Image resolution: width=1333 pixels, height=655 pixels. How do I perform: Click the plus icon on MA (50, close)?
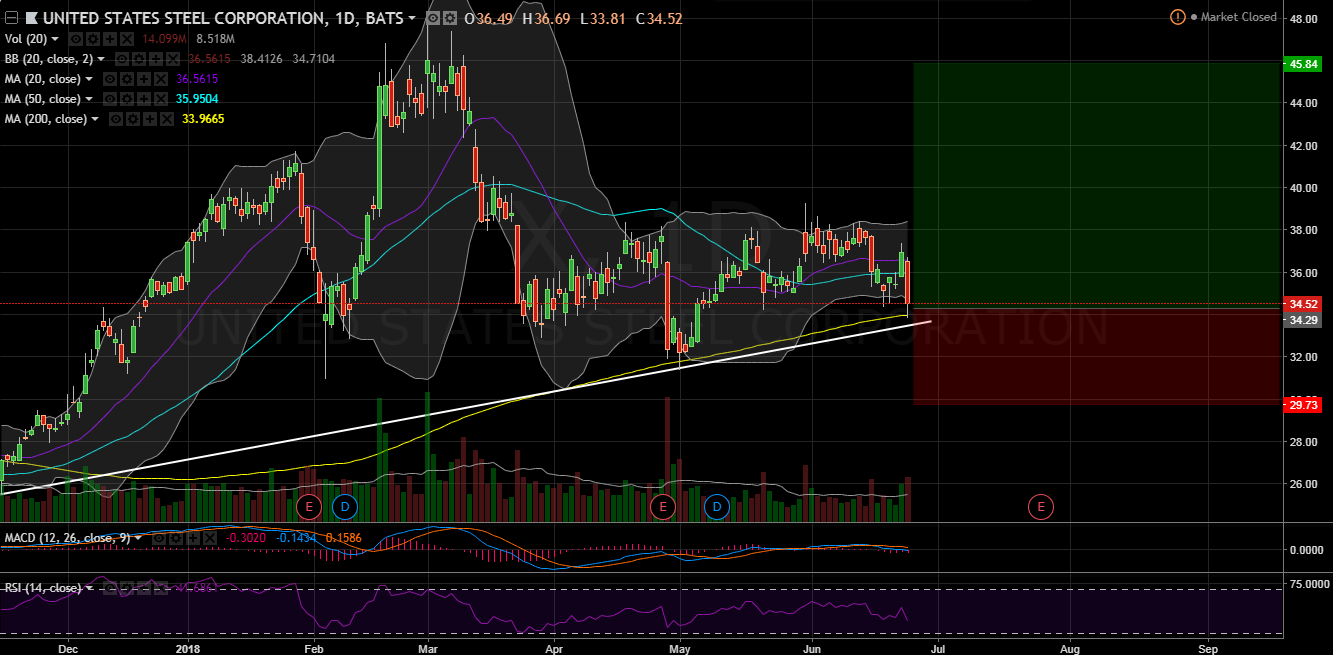coord(144,99)
